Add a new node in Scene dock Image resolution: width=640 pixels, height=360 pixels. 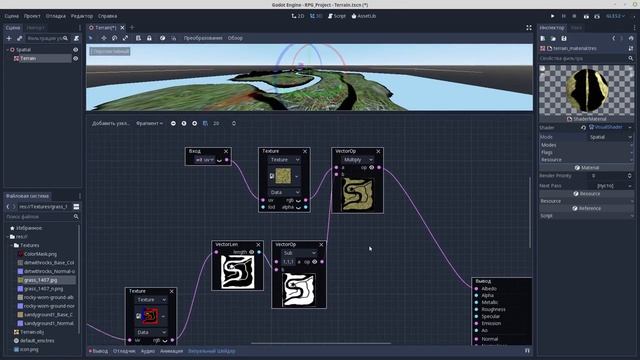point(9,38)
